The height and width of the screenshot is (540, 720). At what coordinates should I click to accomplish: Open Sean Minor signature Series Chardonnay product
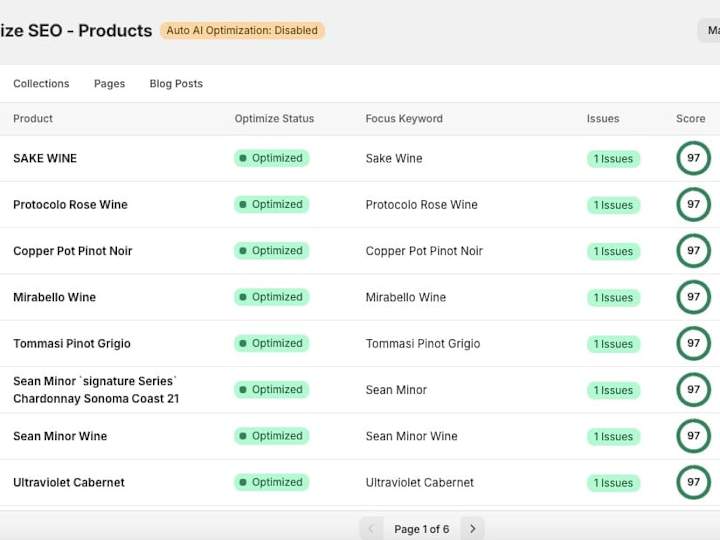pyautogui.click(x=96, y=390)
